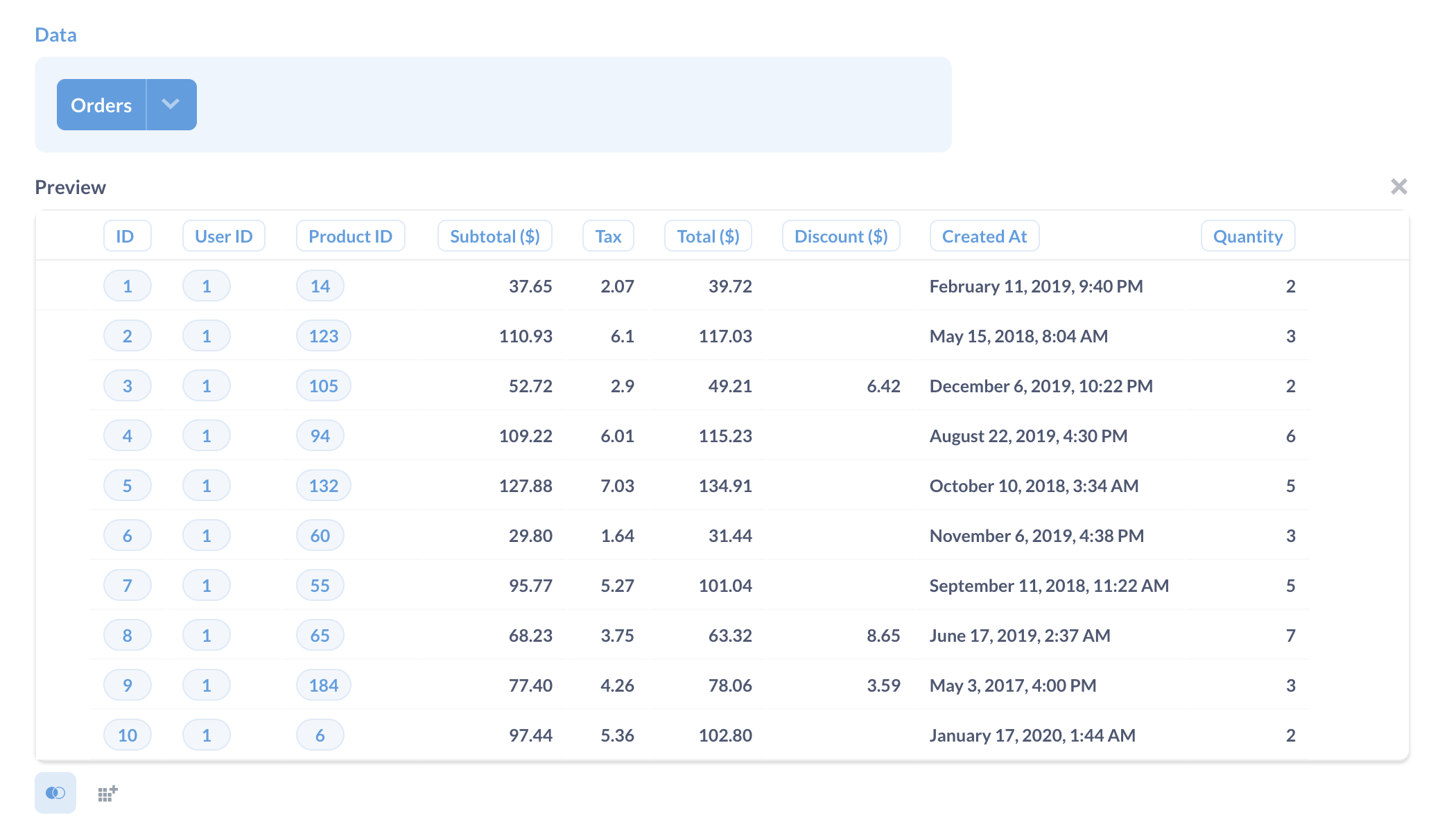Open order ID 10 link
Image resolution: width=1449 pixels, height=840 pixels.
pyautogui.click(x=128, y=735)
